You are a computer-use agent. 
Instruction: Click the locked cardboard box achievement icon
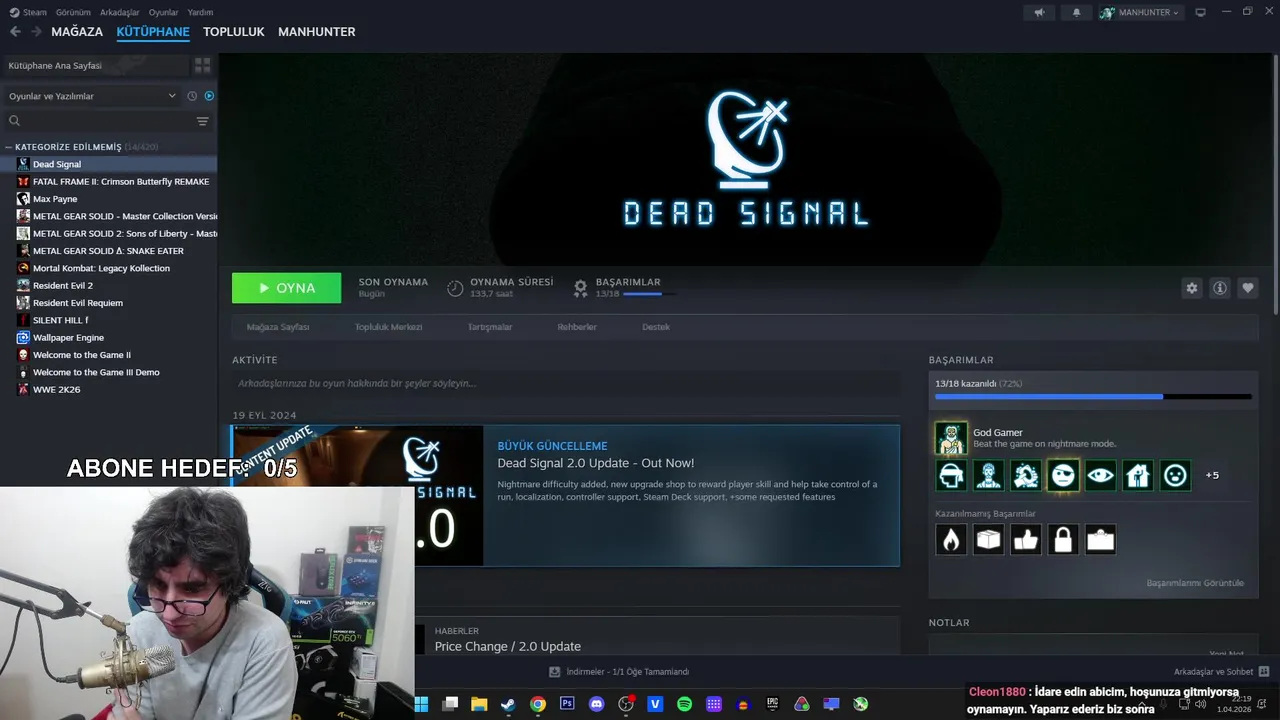tap(988, 540)
